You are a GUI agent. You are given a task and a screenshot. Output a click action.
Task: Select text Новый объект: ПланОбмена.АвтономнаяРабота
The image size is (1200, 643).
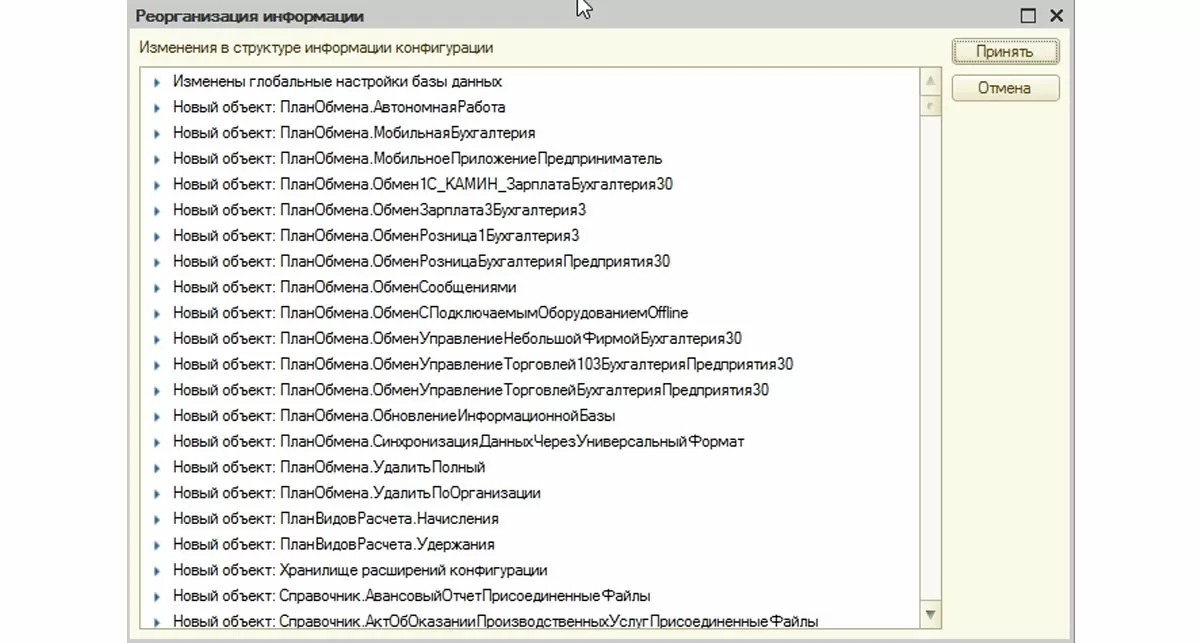coord(339,108)
